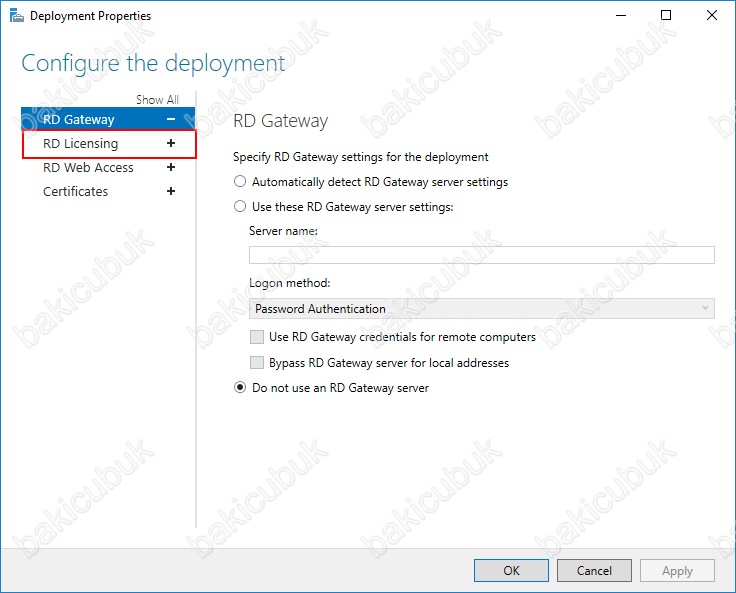This screenshot has height=593, width=736.
Task: Switch to RD Web Access page
Action: pos(88,168)
